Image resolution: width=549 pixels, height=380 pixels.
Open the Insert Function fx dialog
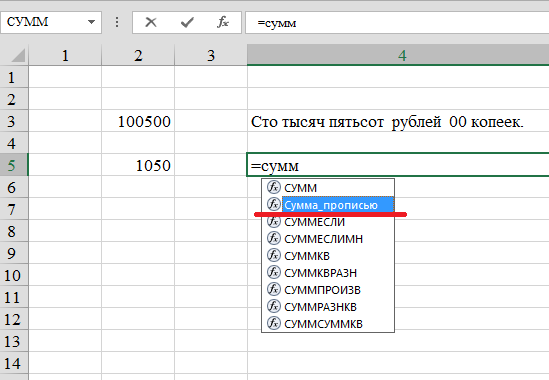coord(223,22)
